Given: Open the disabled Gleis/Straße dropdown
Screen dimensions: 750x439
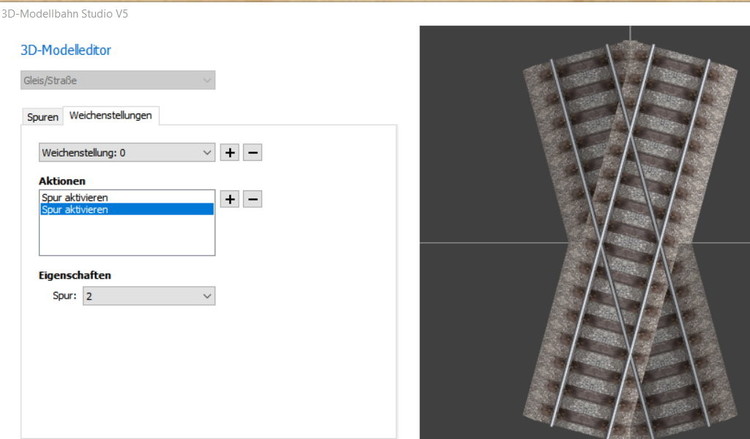Looking at the screenshot, I should click(118, 80).
